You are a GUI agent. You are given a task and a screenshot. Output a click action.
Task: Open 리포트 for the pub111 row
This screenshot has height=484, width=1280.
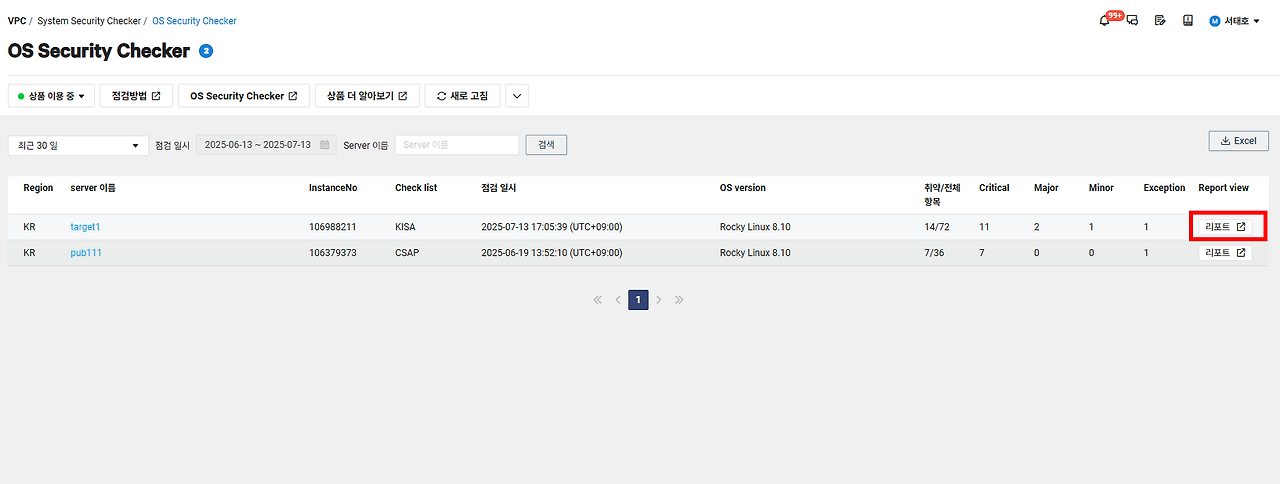(x=1225, y=253)
